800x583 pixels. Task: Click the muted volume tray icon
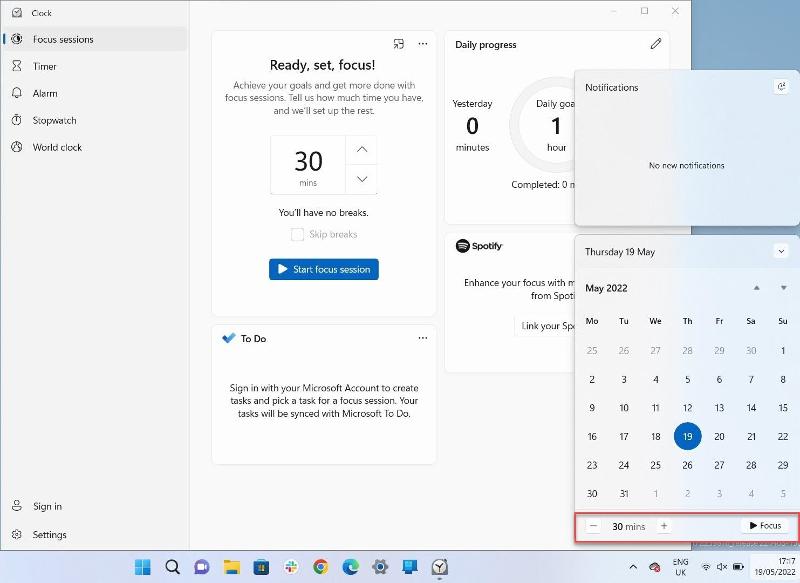721,567
